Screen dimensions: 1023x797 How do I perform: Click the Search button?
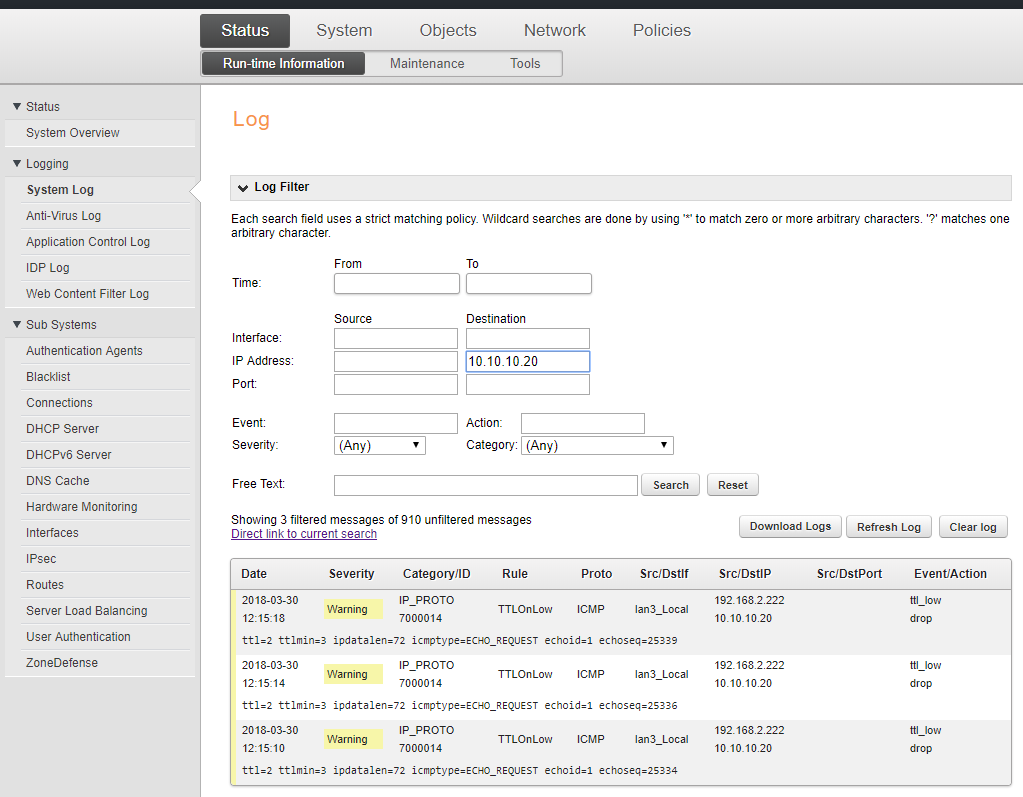click(670, 485)
